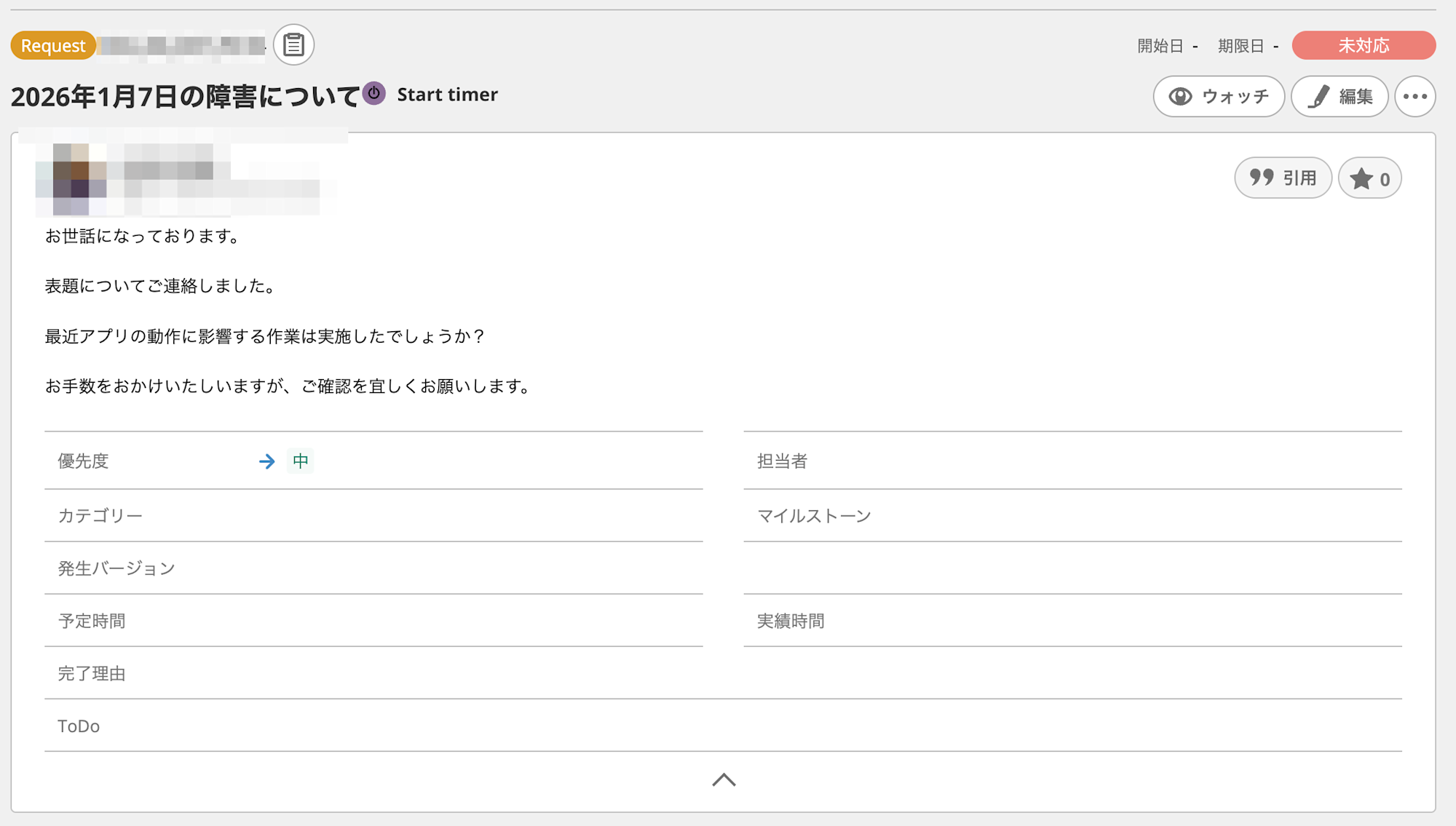Click the 引用 button to quote the comment

tap(1283, 177)
